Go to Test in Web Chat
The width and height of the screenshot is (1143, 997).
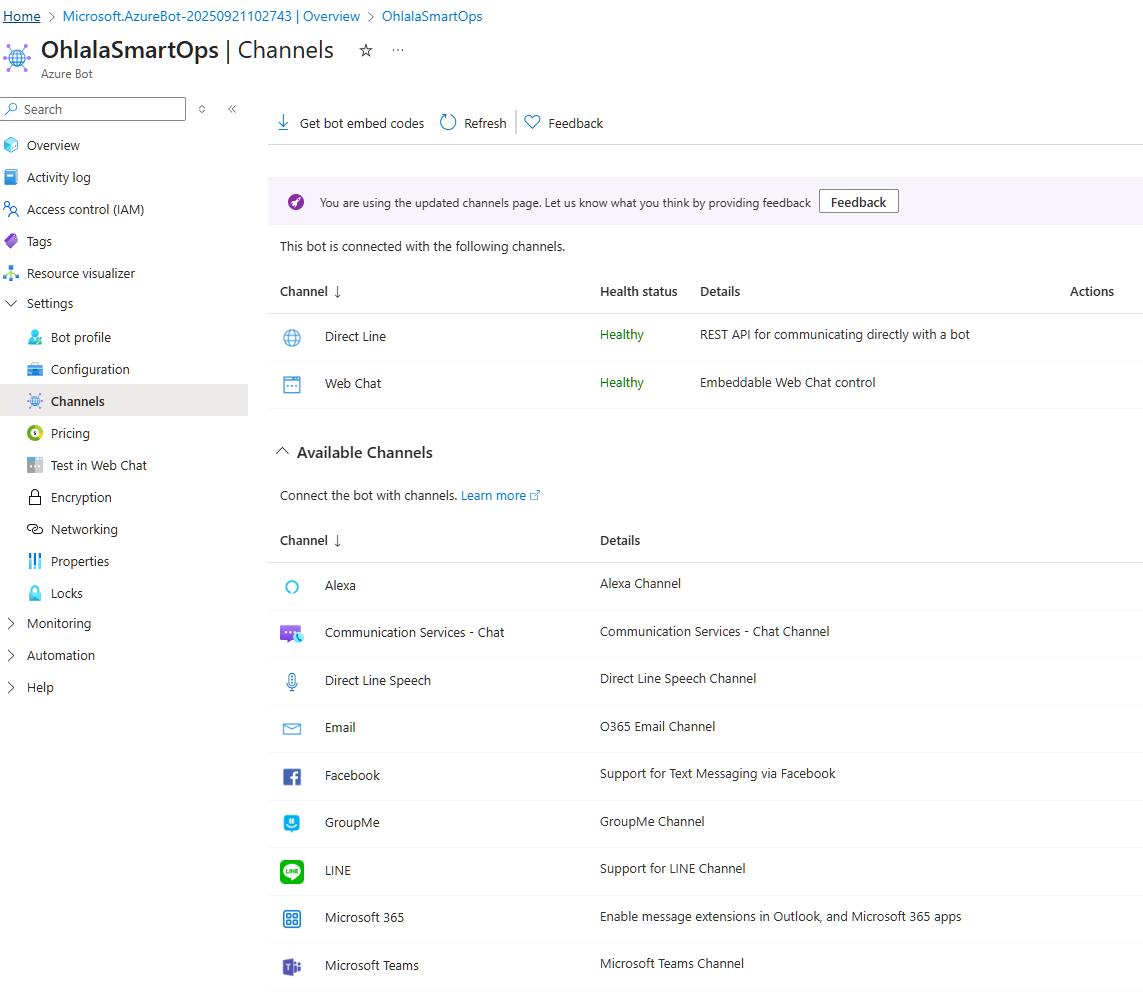98,465
